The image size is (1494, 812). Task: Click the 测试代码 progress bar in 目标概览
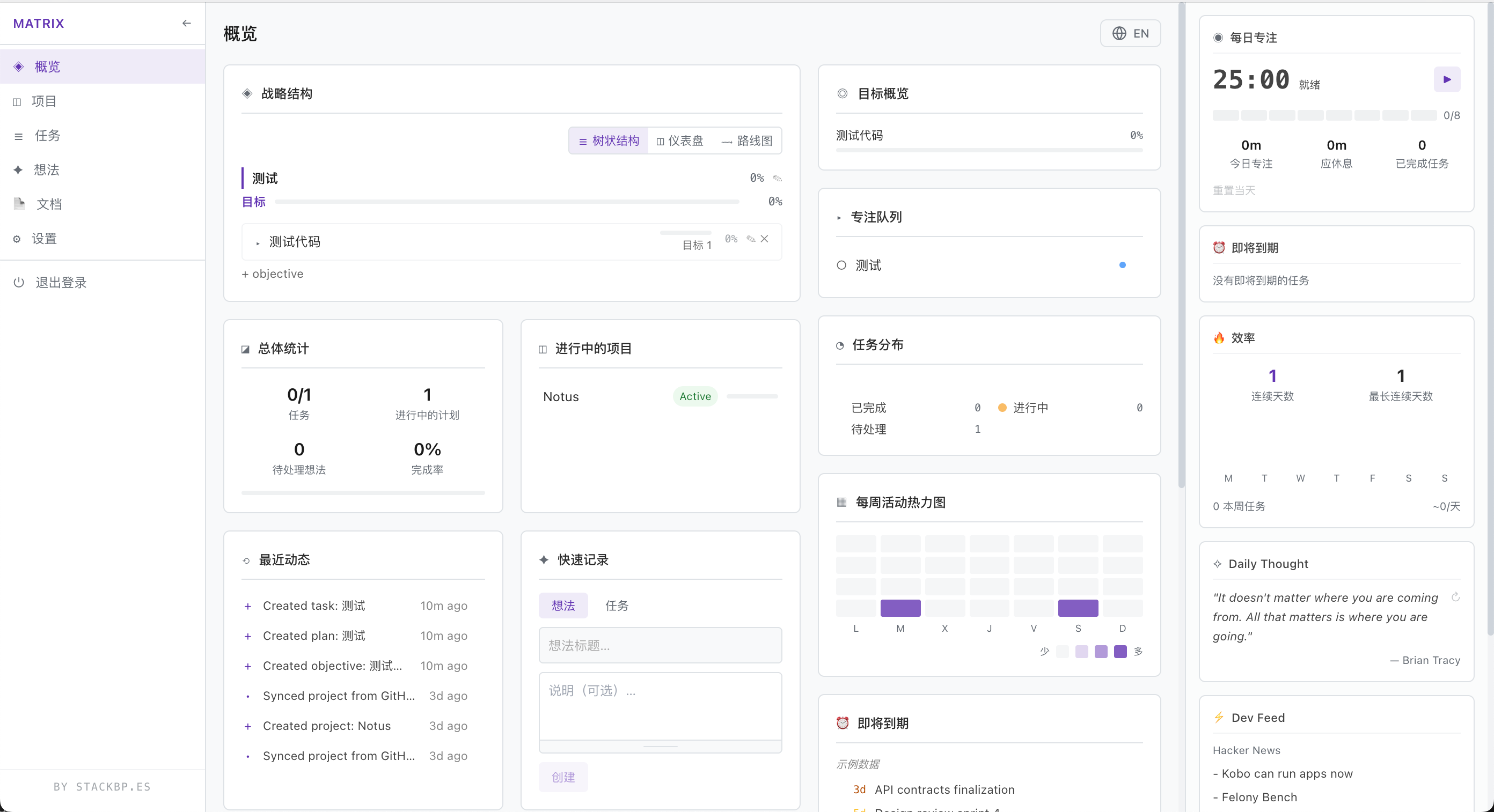pyautogui.click(x=989, y=150)
